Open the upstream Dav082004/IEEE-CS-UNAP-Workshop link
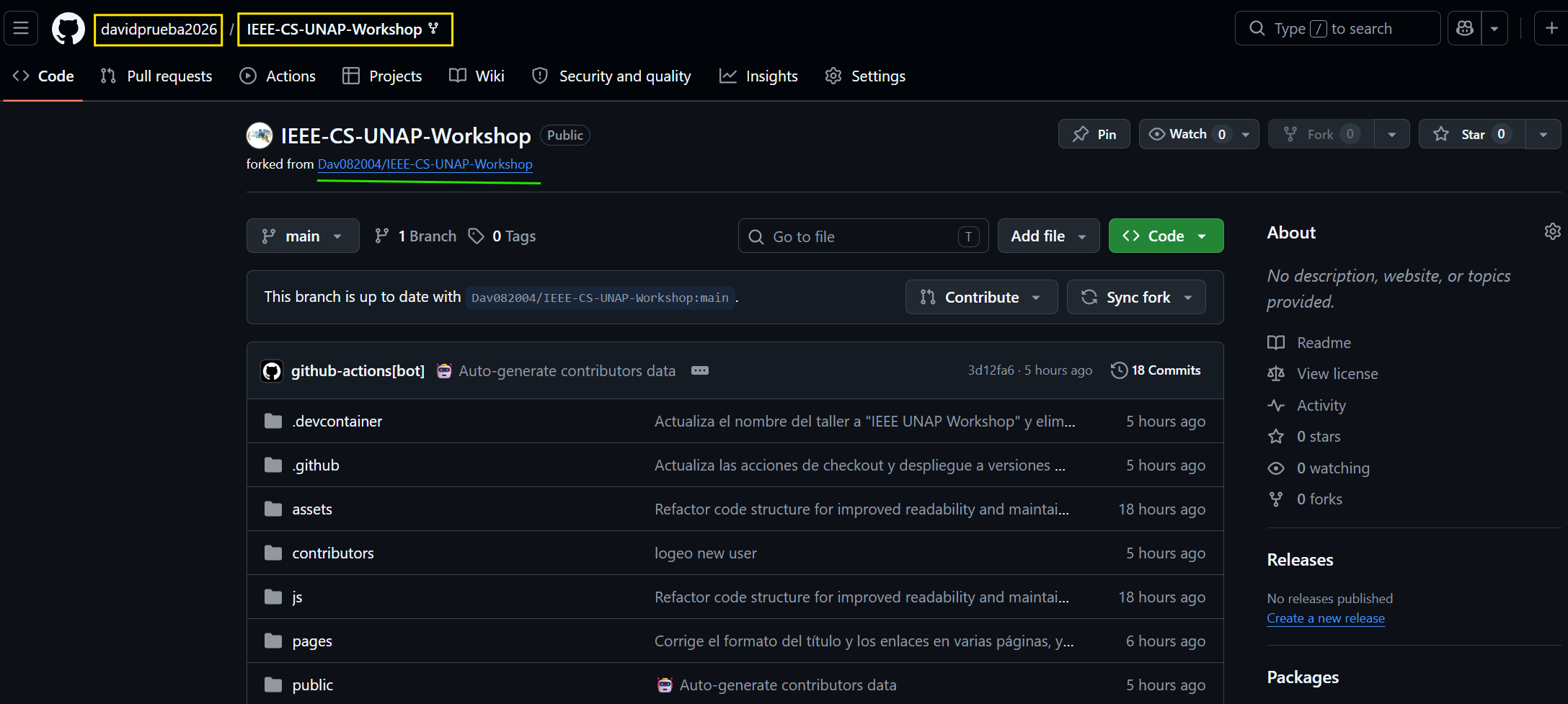The width and height of the screenshot is (1568, 704). (425, 164)
